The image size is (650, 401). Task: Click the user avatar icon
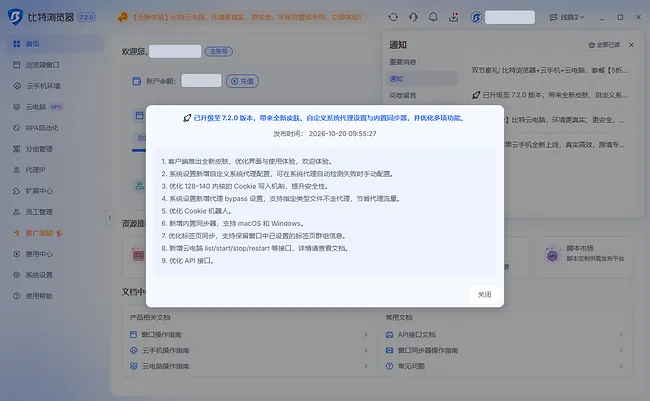pyautogui.click(x=476, y=17)
